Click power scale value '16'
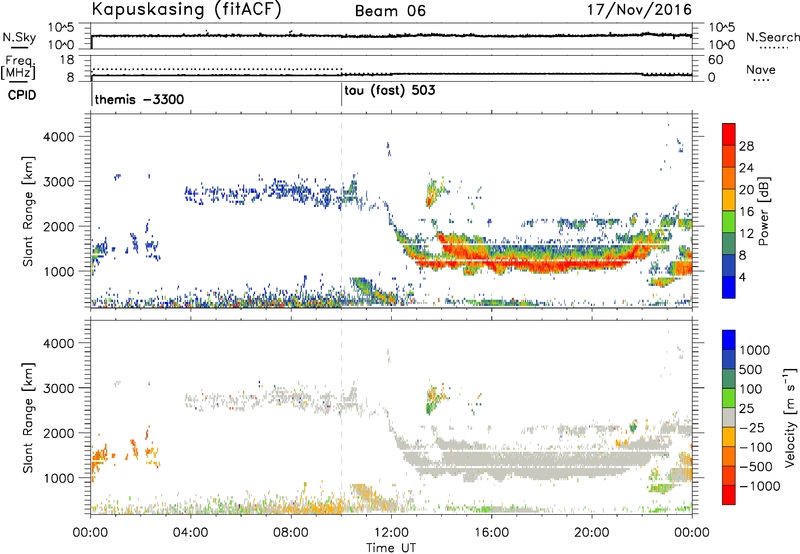This screenshot has height=554, width=800. (746, 212)
